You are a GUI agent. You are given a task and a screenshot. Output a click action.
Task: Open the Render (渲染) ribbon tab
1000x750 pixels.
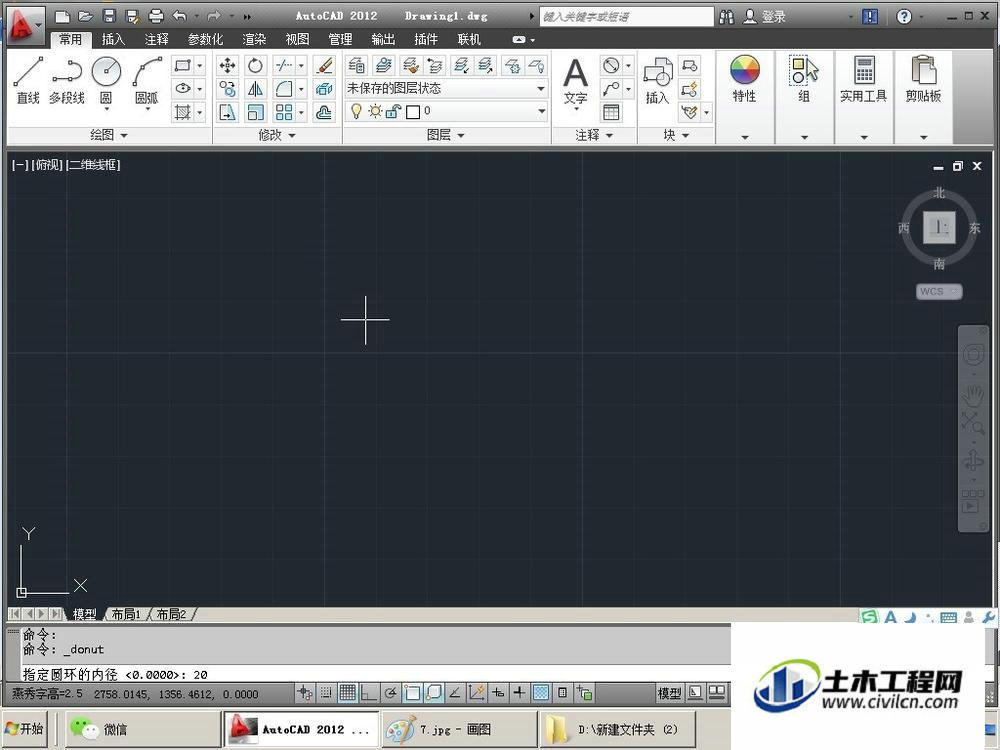[x=254, y=40]
